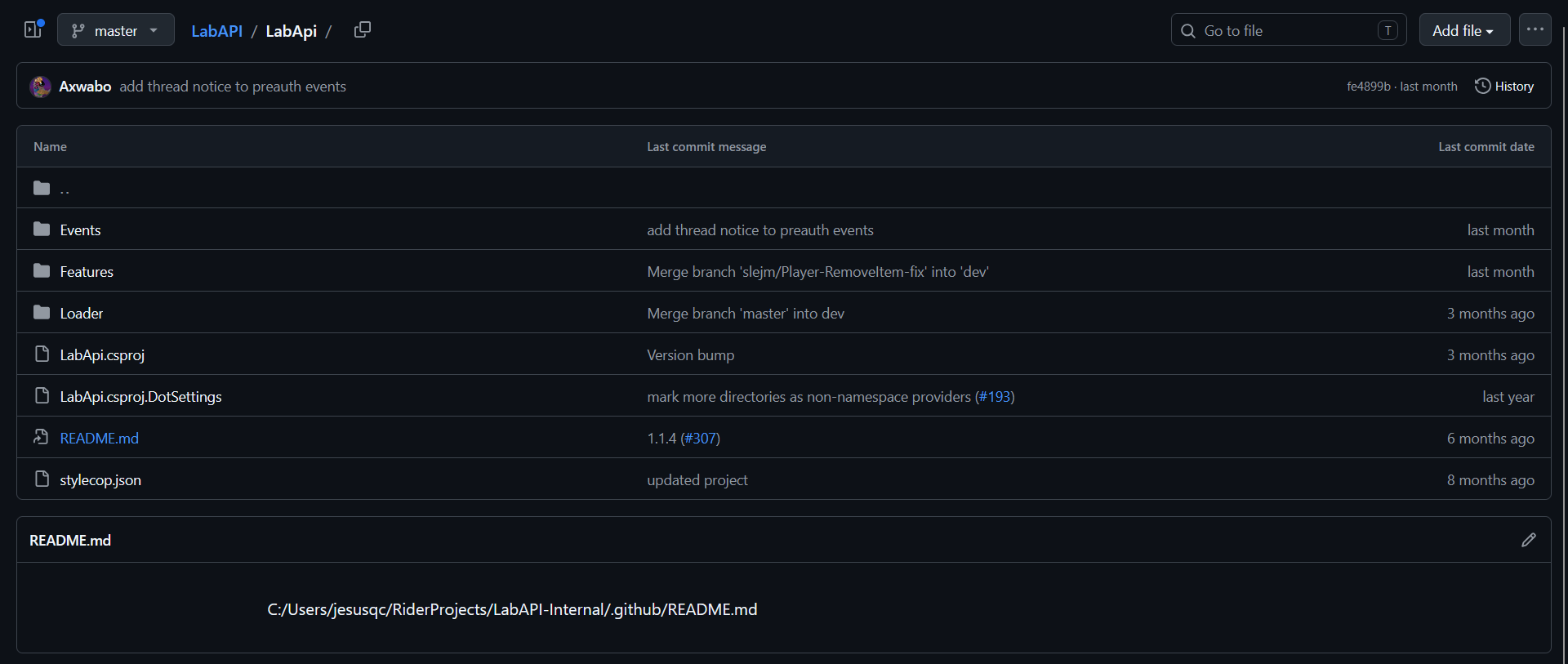Open the Events folder

click(x=80, y=230)
